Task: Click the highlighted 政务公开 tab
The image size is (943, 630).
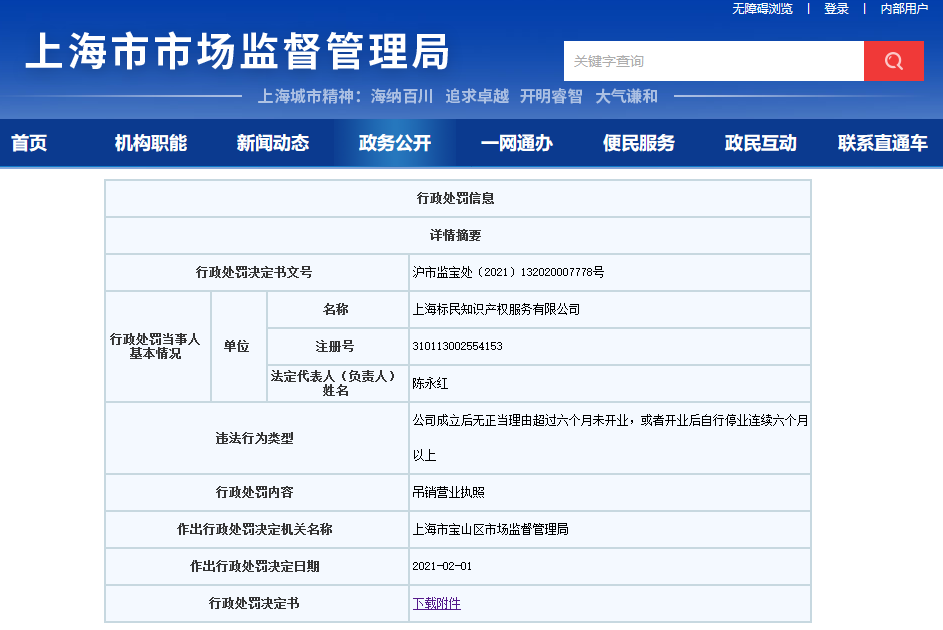Action: click(394, 143)
